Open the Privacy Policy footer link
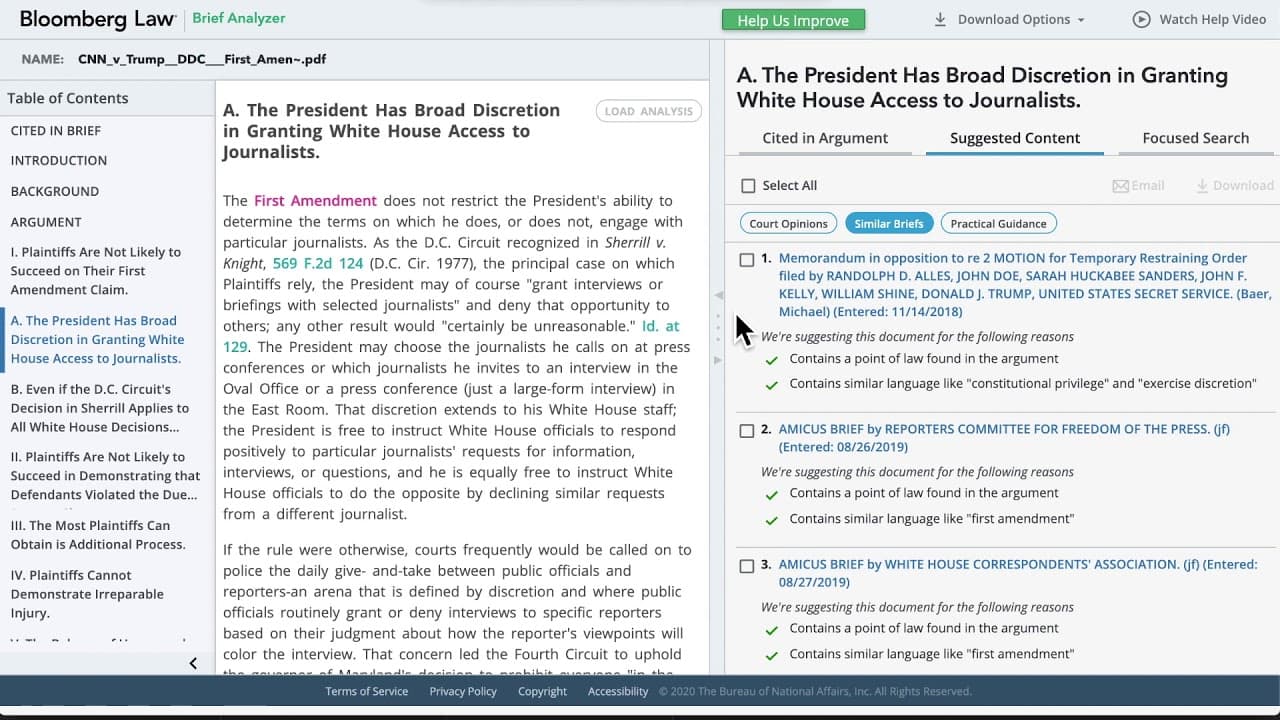This screenshot has width=1280, height=720. coord(463,691)
